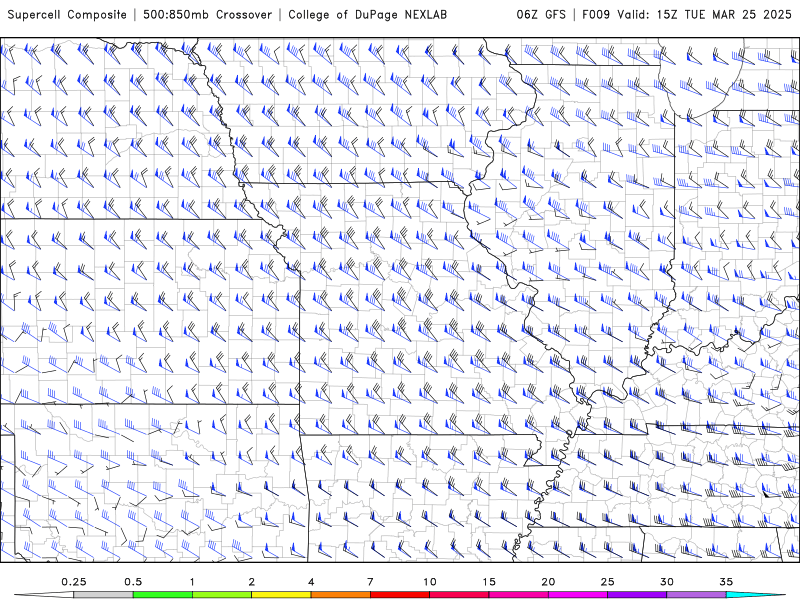The width and height of the screenshot is (800, 600).
Task: Click the '25' legend value
Action: (x=607, y=582)
